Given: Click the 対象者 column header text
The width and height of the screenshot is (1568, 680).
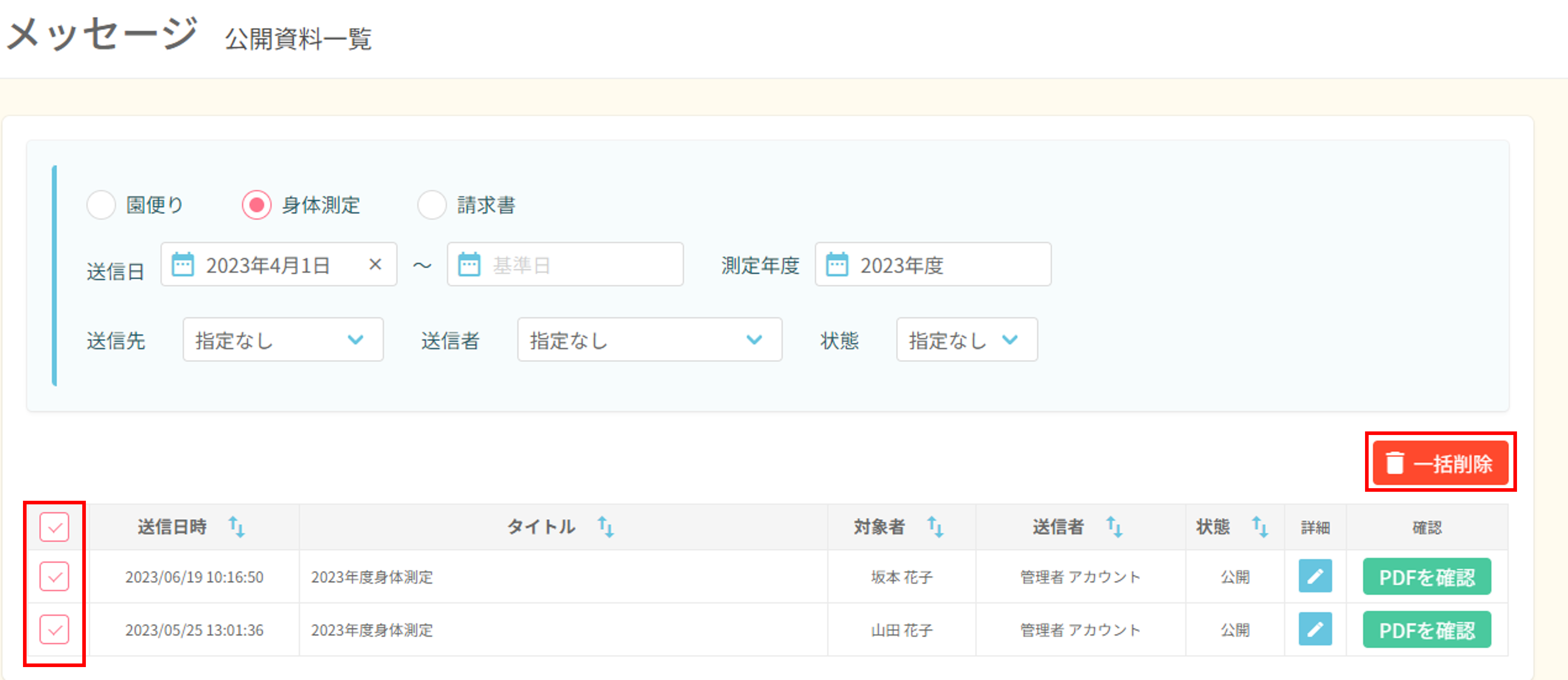Looking at the screenshot, I should click(879, 527).
